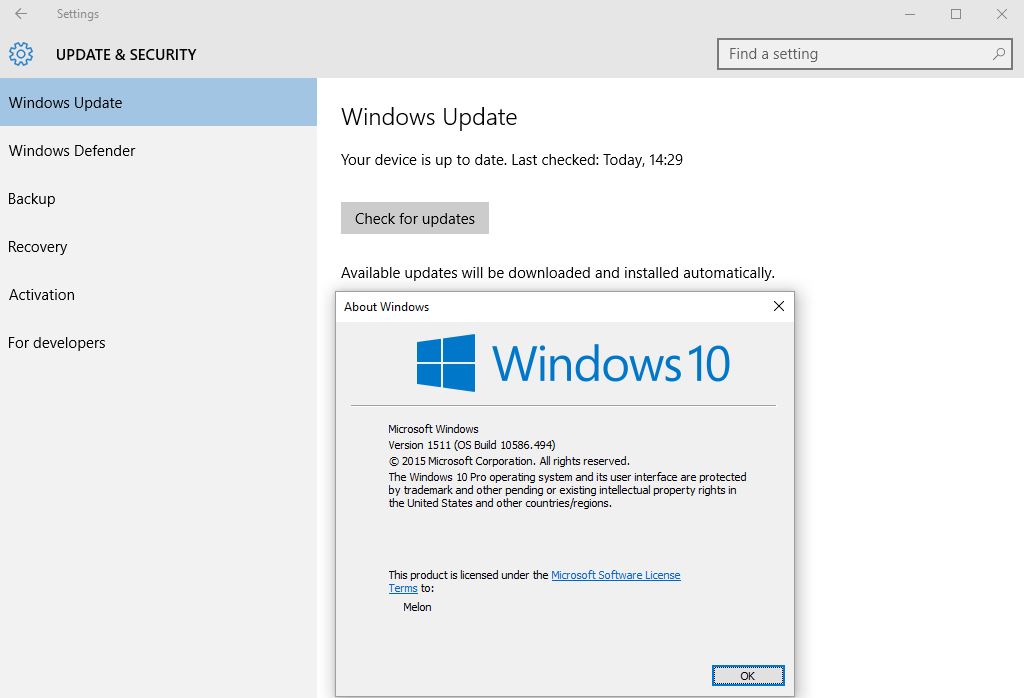Click the Windows logo in About dialog
This screenshot has width=1024, height=698.
[446, 363]
